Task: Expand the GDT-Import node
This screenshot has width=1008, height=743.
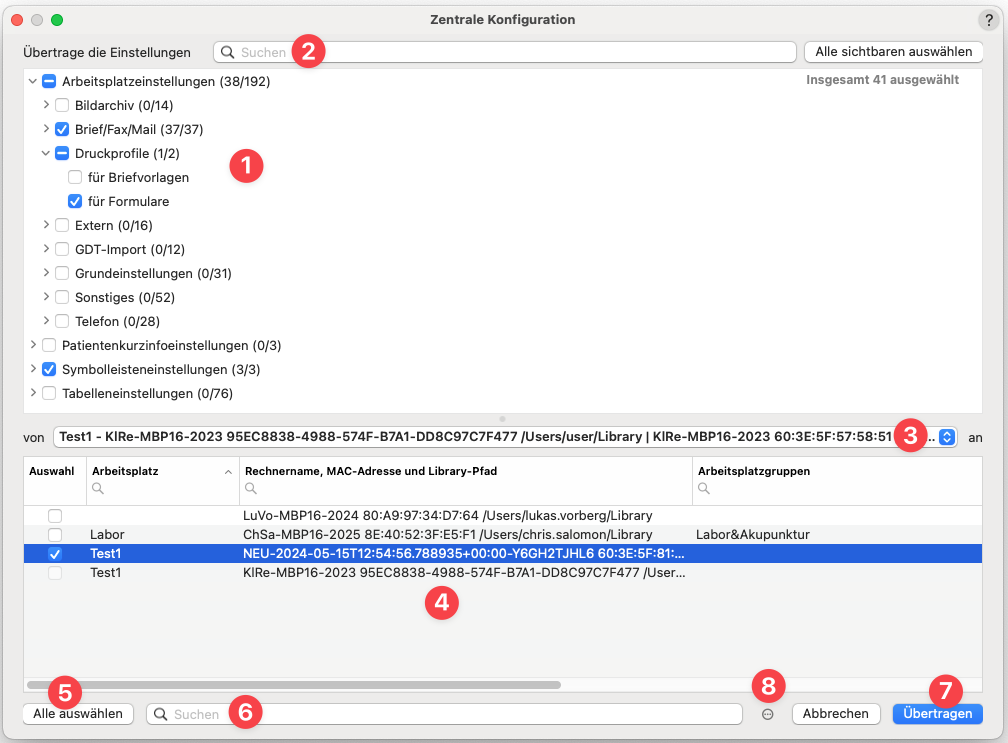Action: (x=46, y=248)
